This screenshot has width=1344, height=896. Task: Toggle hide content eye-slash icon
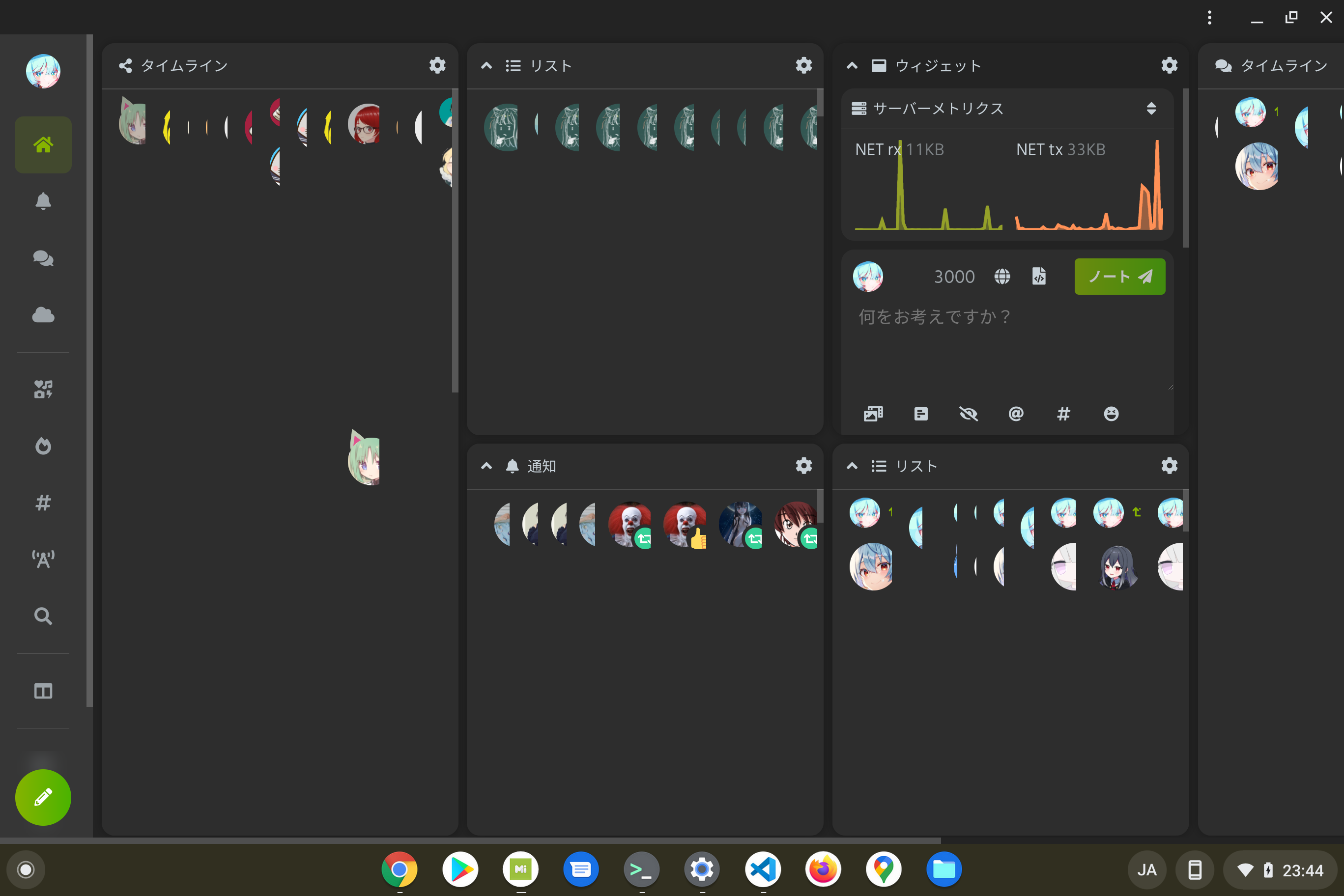pyautogui.click(x=969, y=414)
